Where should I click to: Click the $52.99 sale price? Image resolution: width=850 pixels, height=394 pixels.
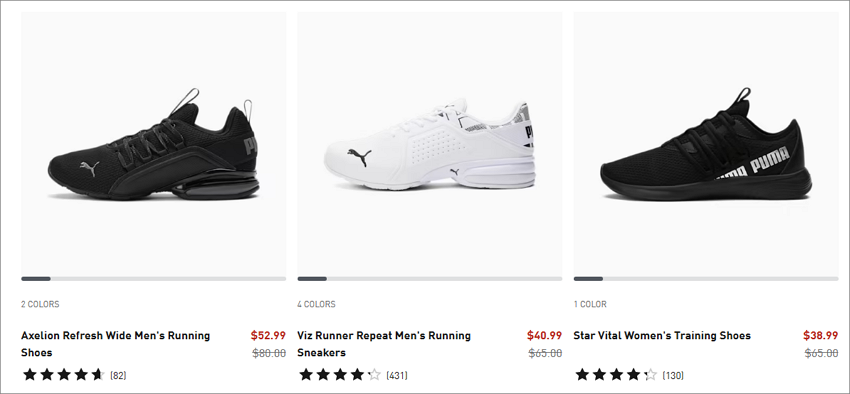point(268,335)
